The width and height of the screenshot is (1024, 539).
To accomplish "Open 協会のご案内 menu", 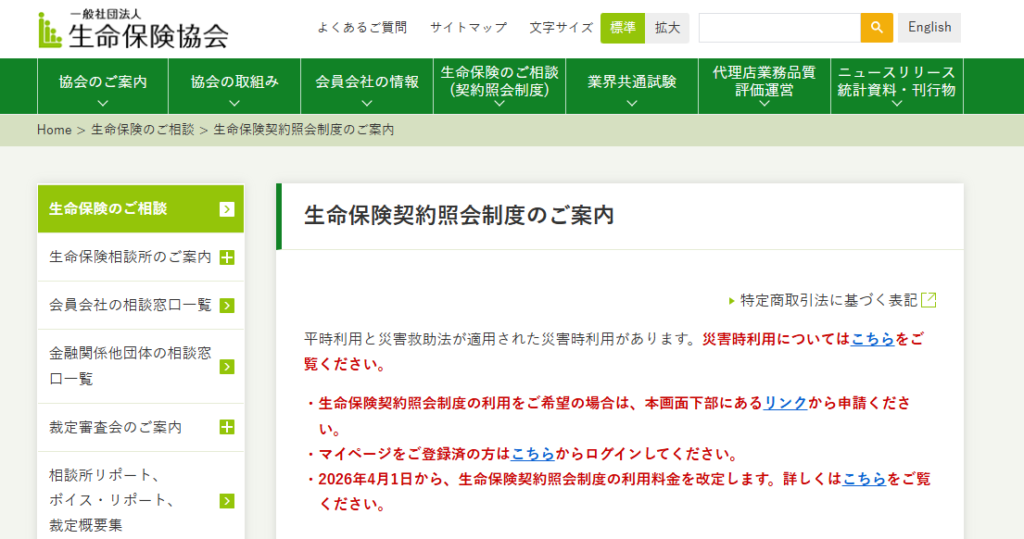I will tap(103, 86).
